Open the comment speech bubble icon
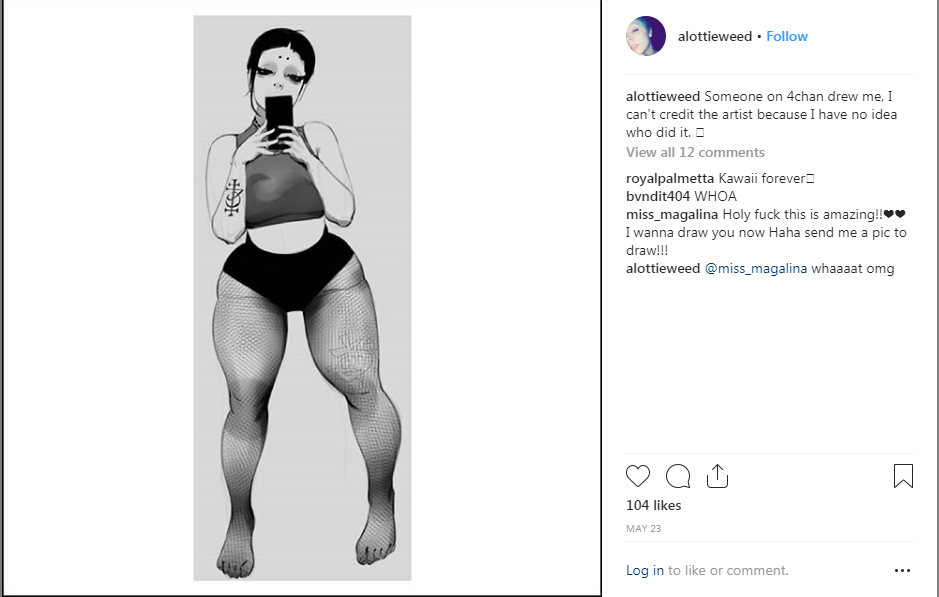 point(678,476)
